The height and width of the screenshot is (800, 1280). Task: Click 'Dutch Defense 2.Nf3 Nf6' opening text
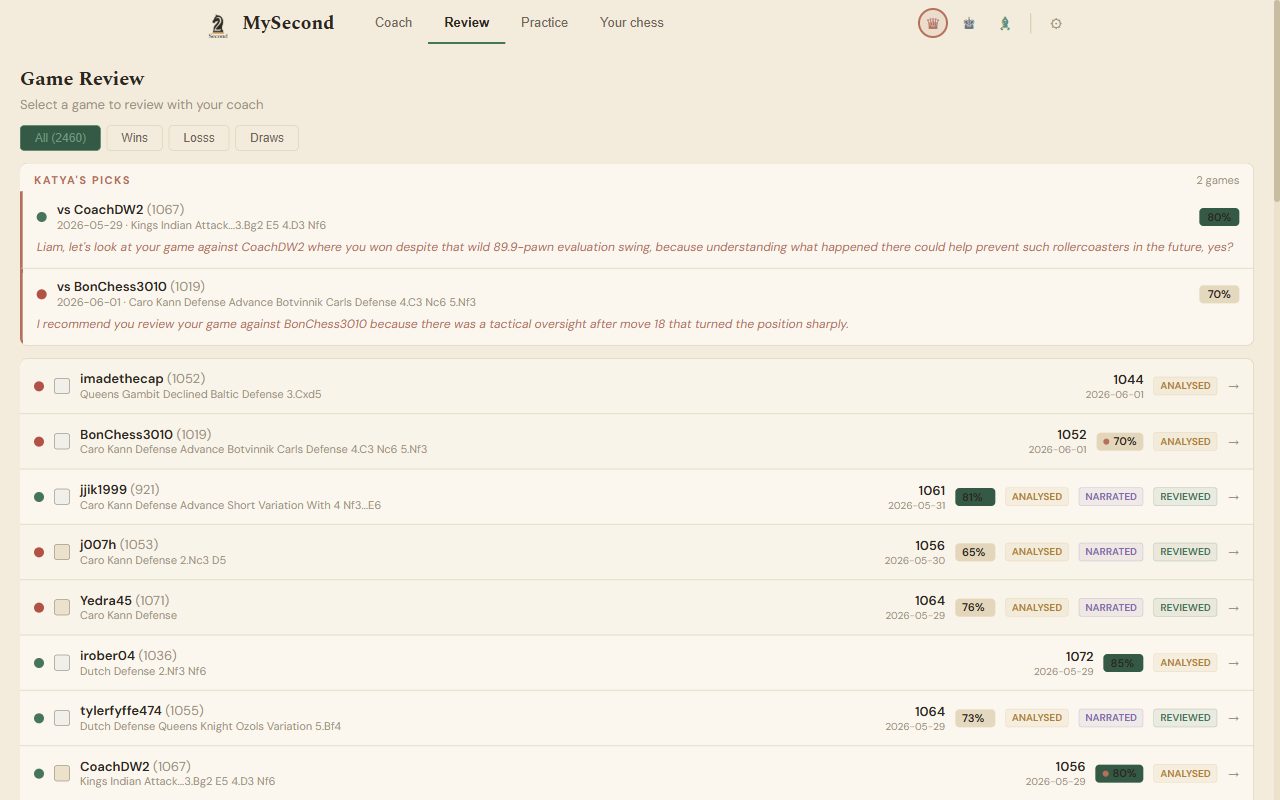click(143, 671)
